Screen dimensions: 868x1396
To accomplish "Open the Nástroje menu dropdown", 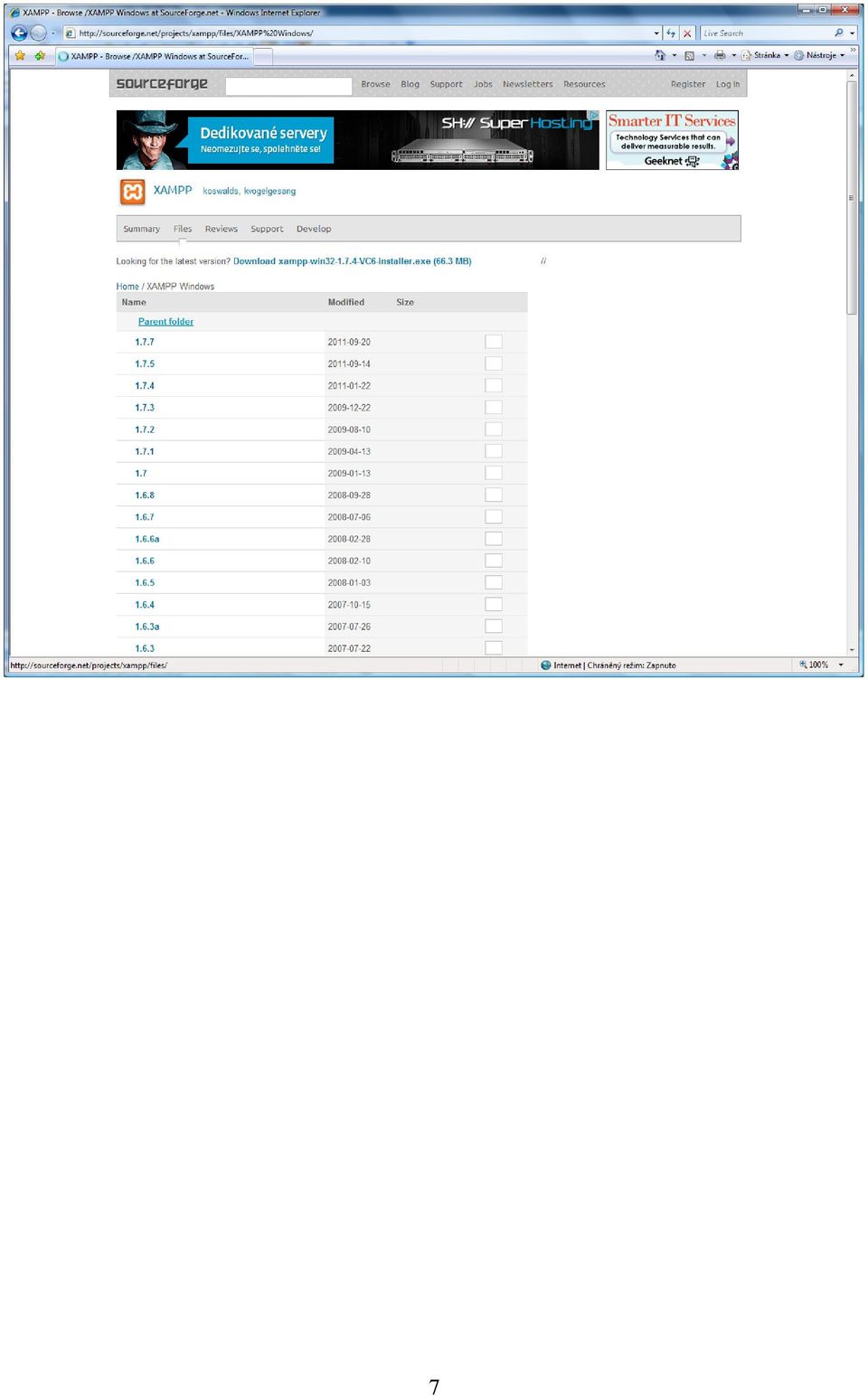I will 819,55.
